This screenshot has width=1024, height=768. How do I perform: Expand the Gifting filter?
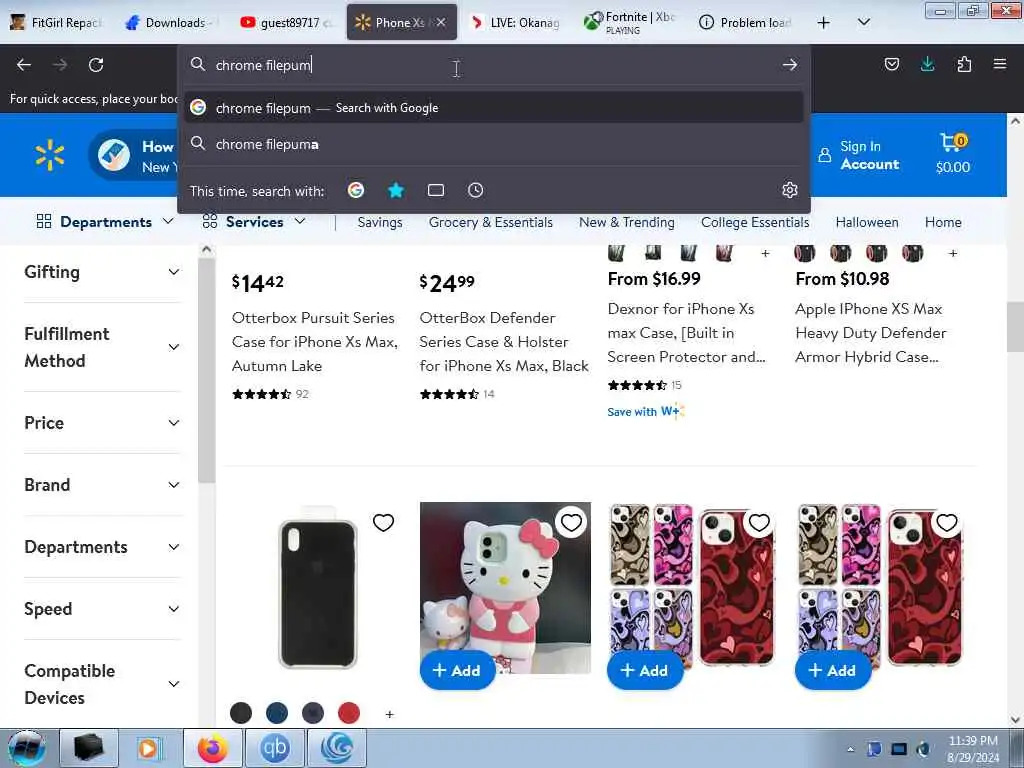tap(102, 272)
